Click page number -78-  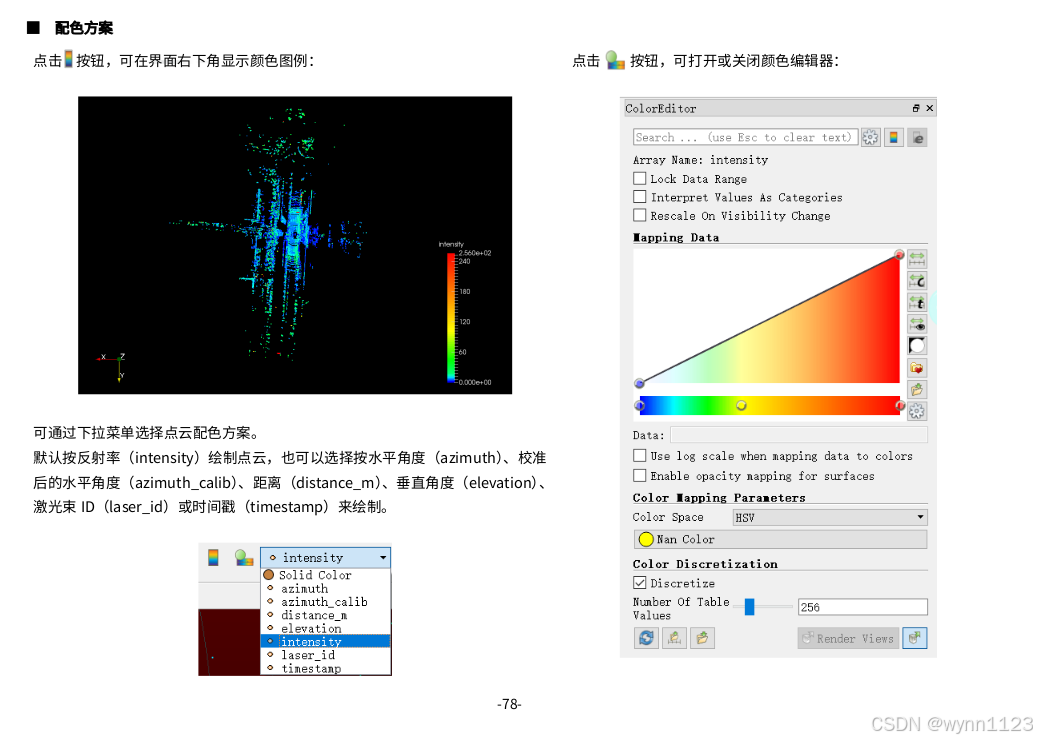(509, 704)
